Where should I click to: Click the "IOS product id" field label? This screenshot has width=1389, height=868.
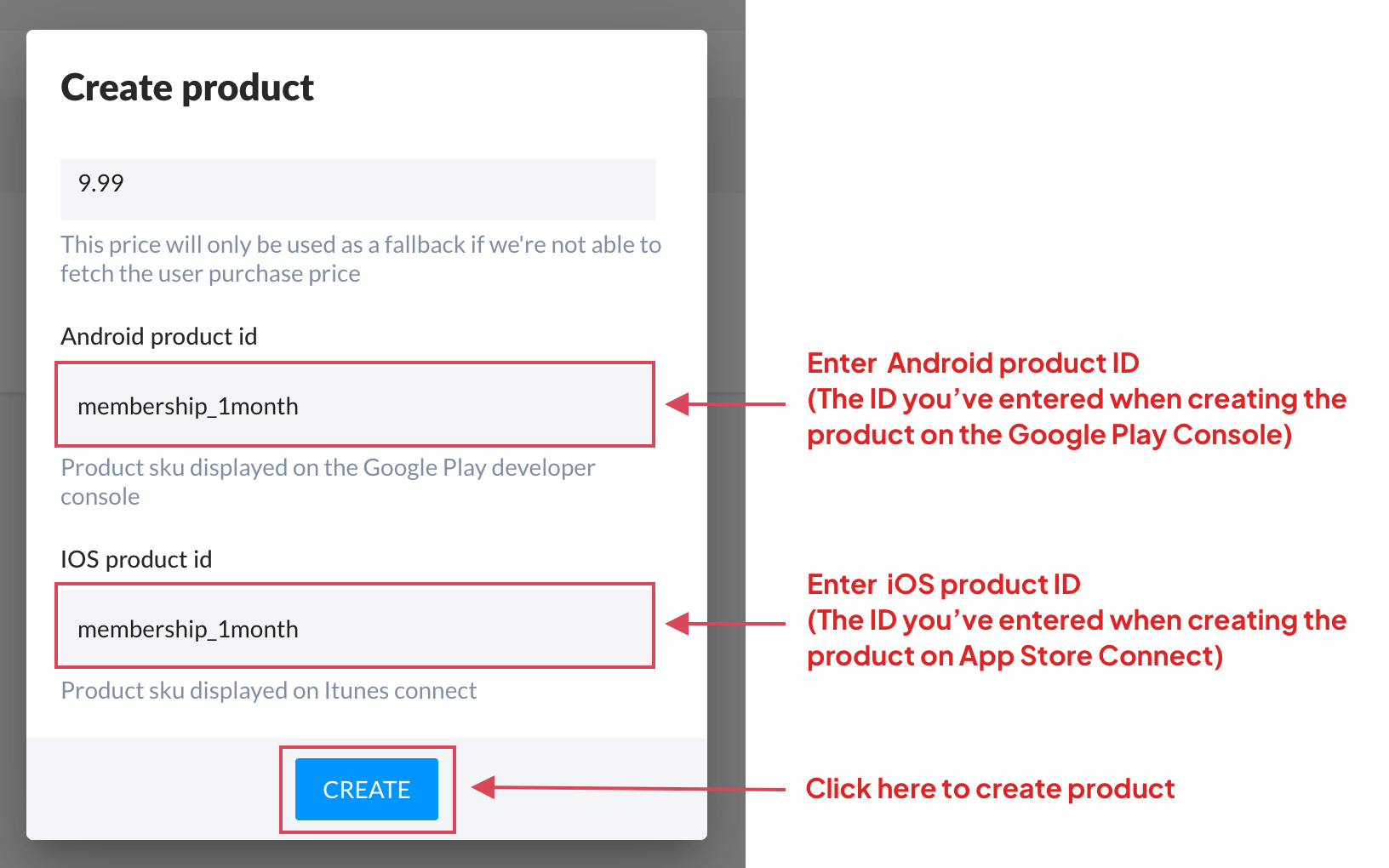[x=136, y=560]
